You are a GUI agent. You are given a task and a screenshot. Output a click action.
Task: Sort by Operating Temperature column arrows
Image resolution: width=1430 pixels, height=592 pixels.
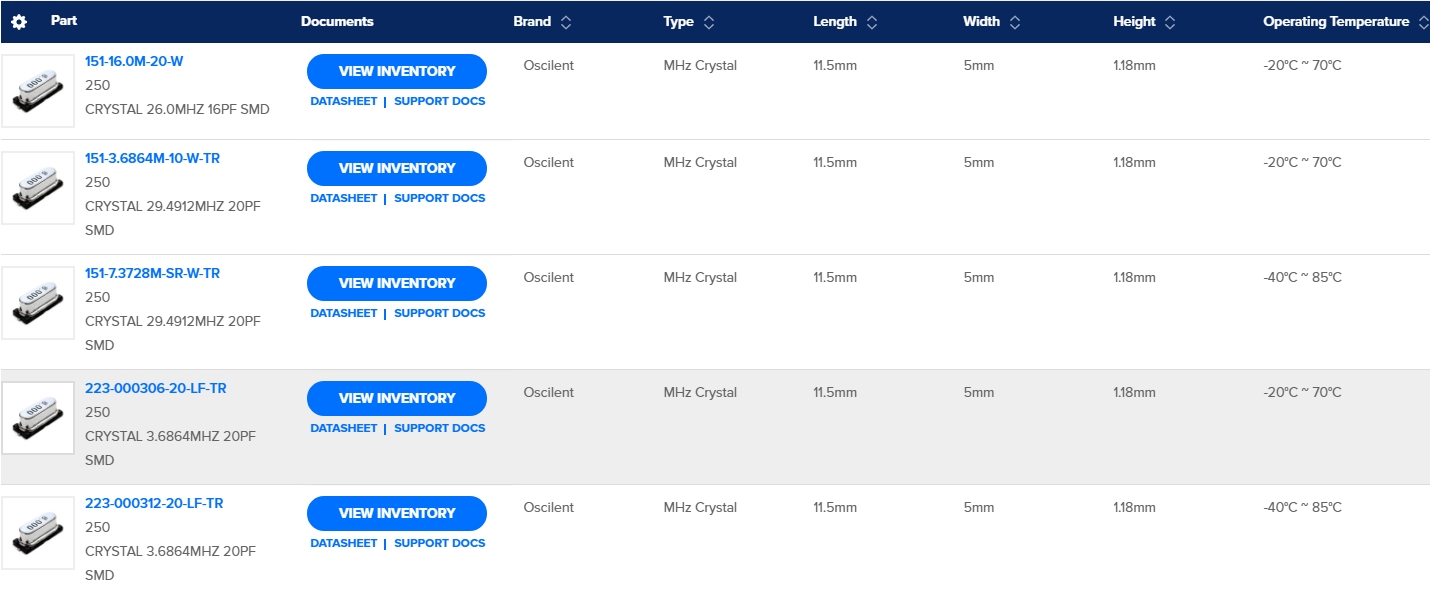1423,22
